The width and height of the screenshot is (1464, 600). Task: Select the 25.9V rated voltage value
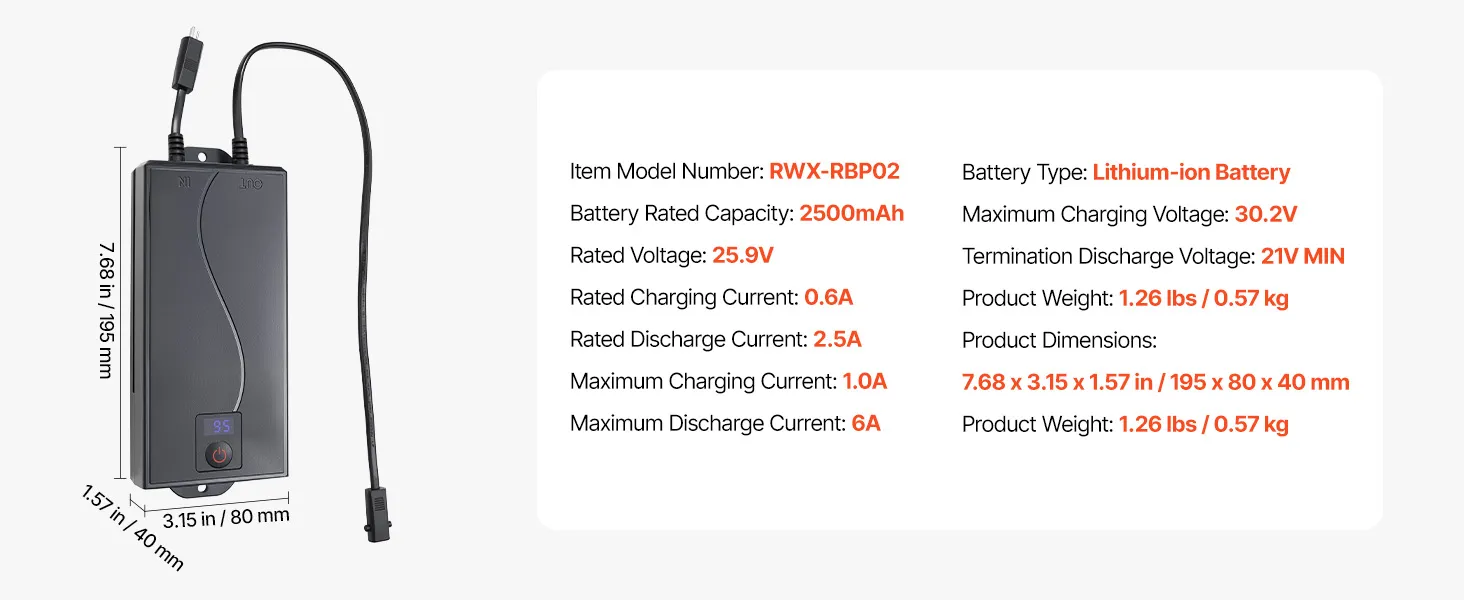(x=743, y=256)
